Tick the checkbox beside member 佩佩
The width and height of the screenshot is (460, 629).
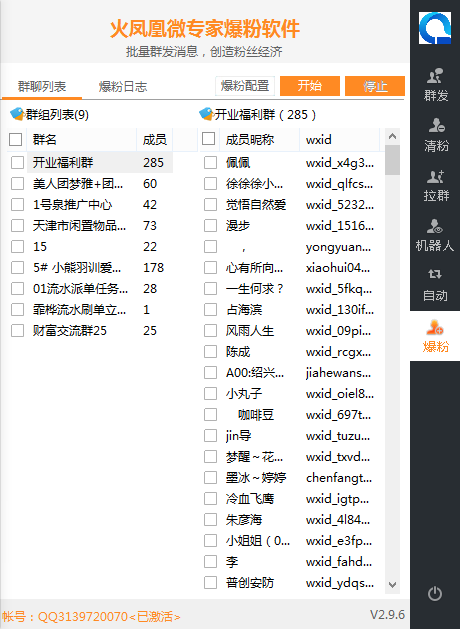211,162
